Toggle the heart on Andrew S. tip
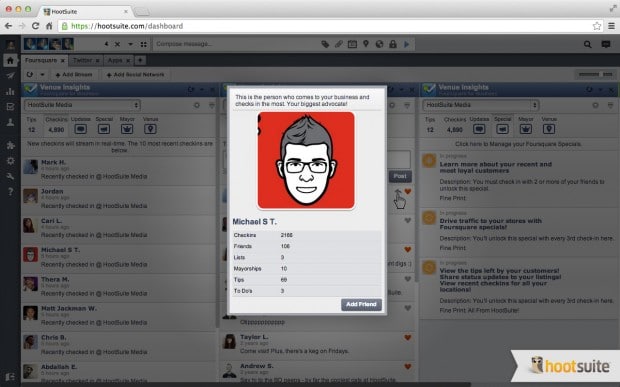Screen dimensions: 620x387 [x=408, y=367]
